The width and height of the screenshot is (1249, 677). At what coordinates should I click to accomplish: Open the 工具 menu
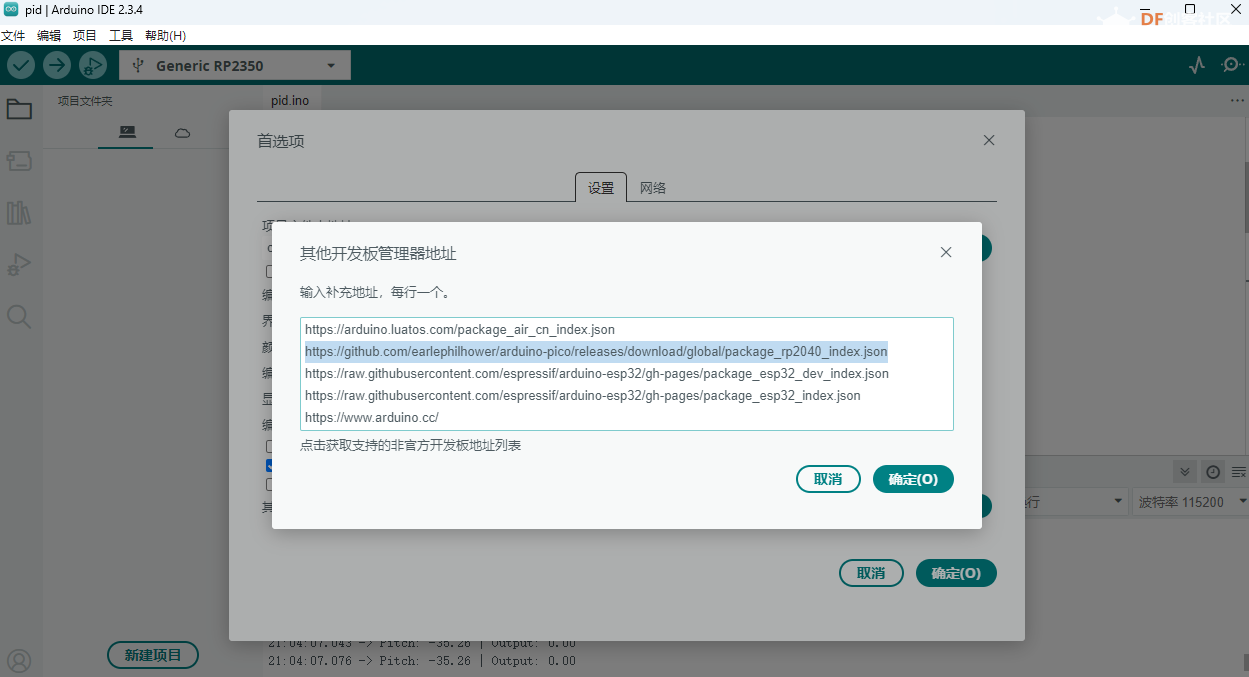coord(120,35)
